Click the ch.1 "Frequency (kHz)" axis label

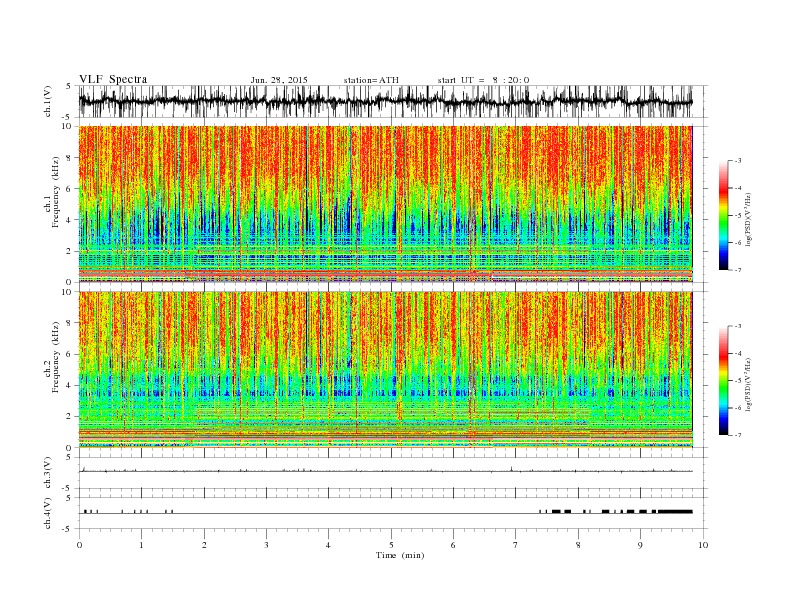click(56, 192)
